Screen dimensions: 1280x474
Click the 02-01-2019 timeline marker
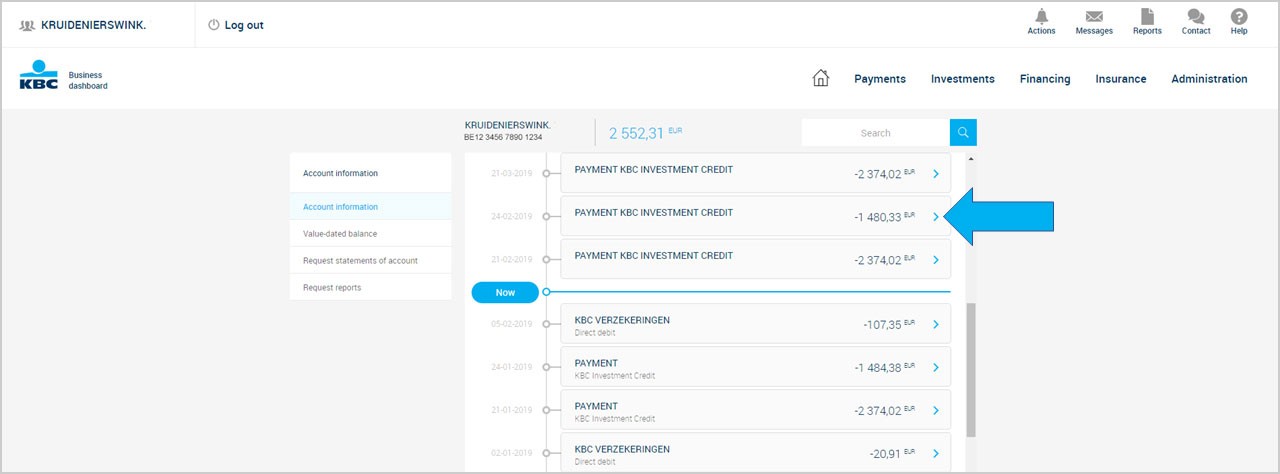[x=546, y=453]
